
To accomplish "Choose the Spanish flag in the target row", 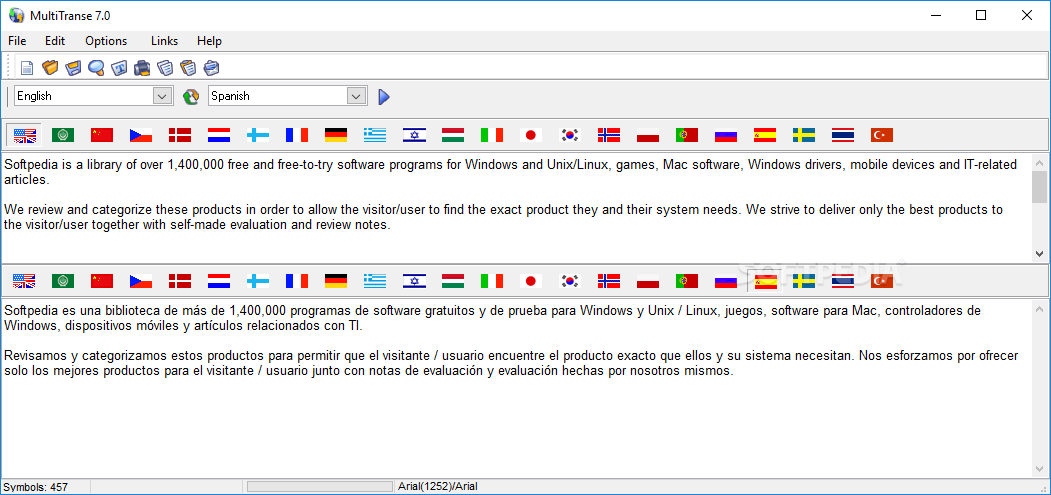I will coord(765,281).
